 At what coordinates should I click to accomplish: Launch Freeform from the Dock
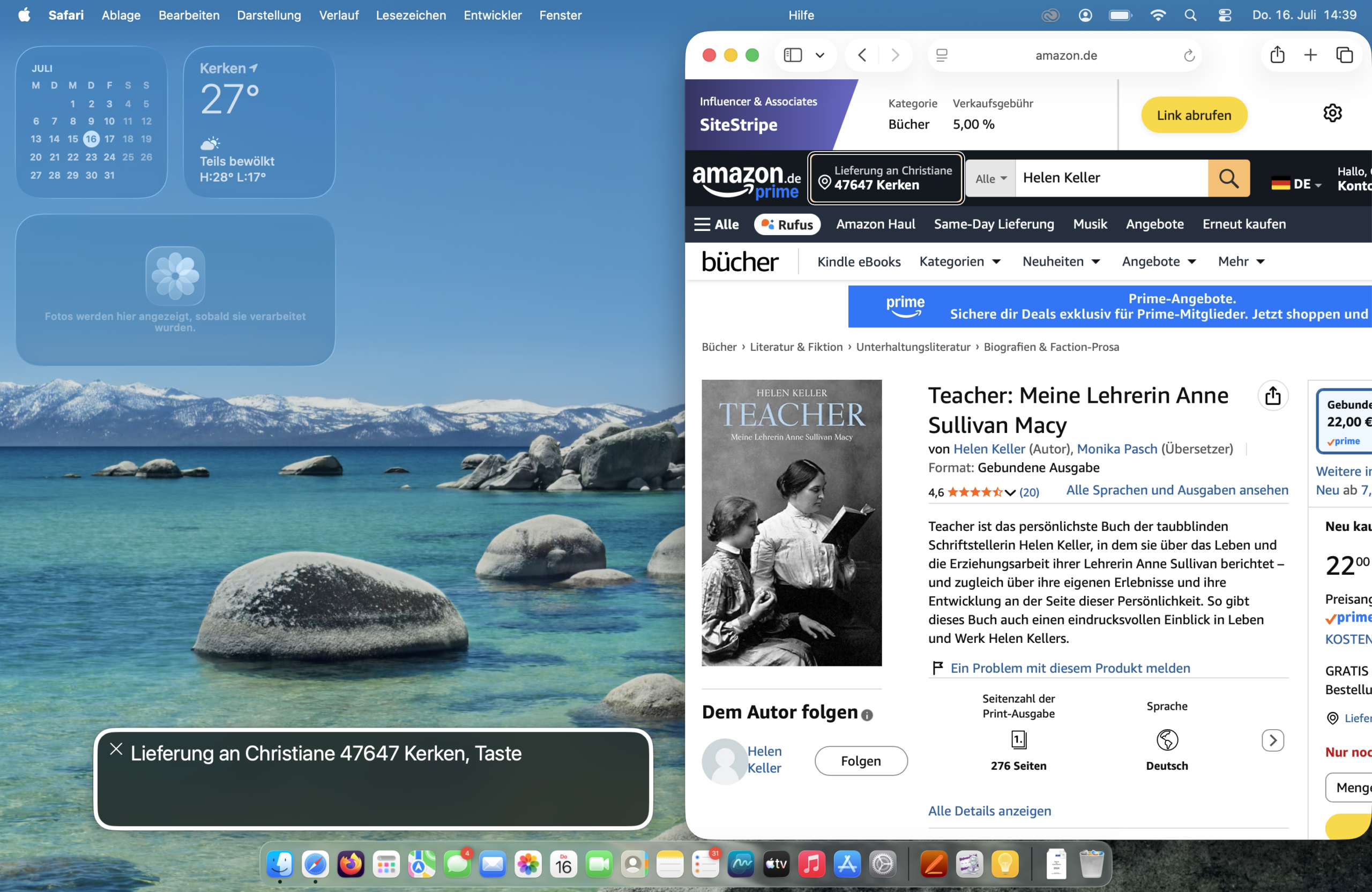pyautogui.click(x=741, y=864)
